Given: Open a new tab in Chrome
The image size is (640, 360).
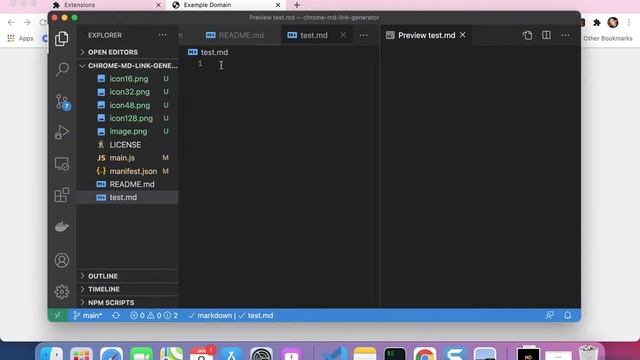Looking at the screenshot, I should click(x=297, y=5).
